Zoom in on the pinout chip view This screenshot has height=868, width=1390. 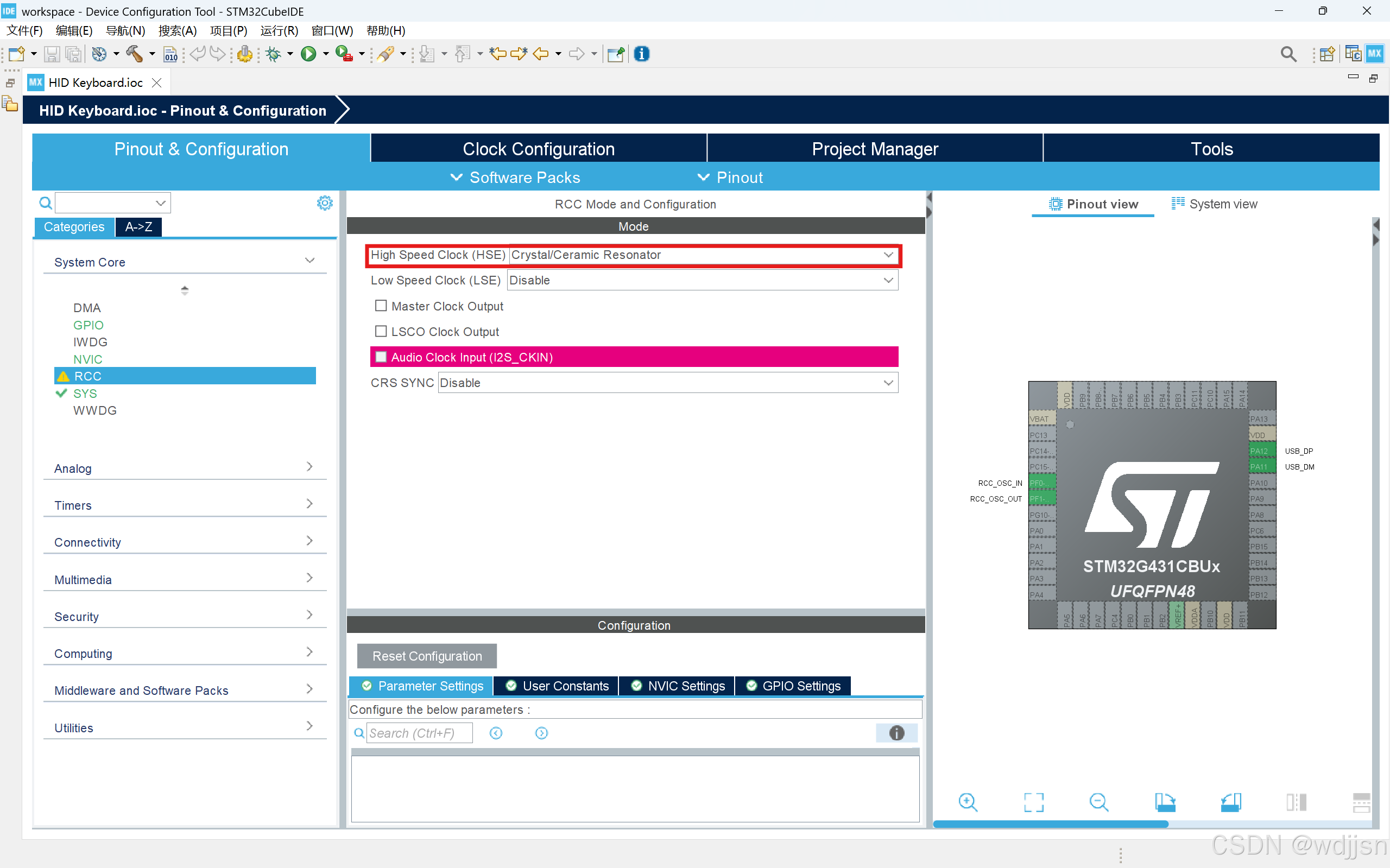click(968, 802)
